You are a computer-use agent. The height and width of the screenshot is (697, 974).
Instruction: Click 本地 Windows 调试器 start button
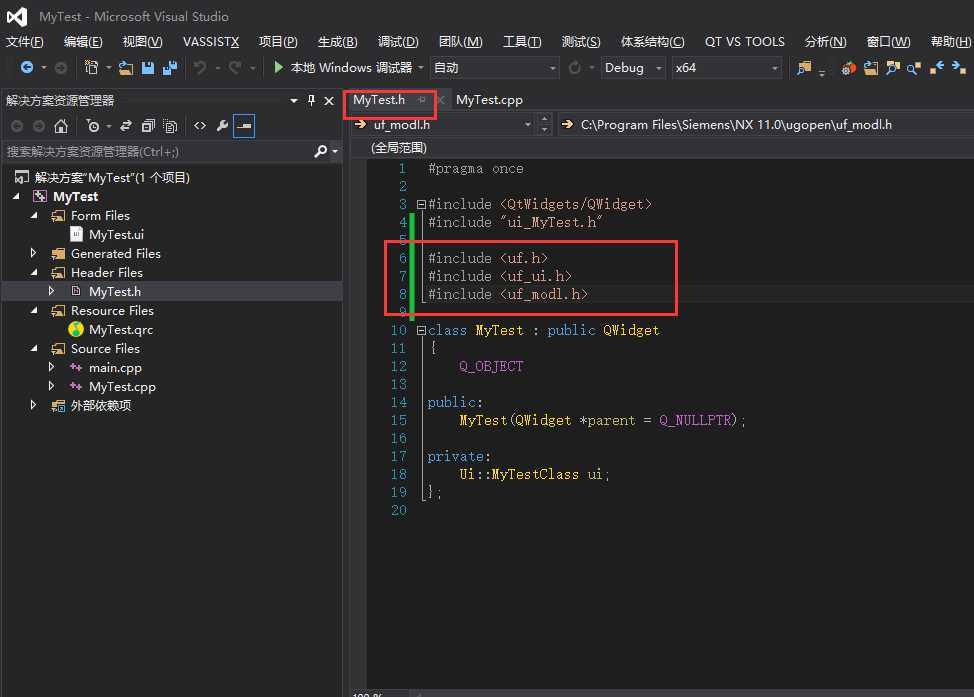[x=344, y=67]
